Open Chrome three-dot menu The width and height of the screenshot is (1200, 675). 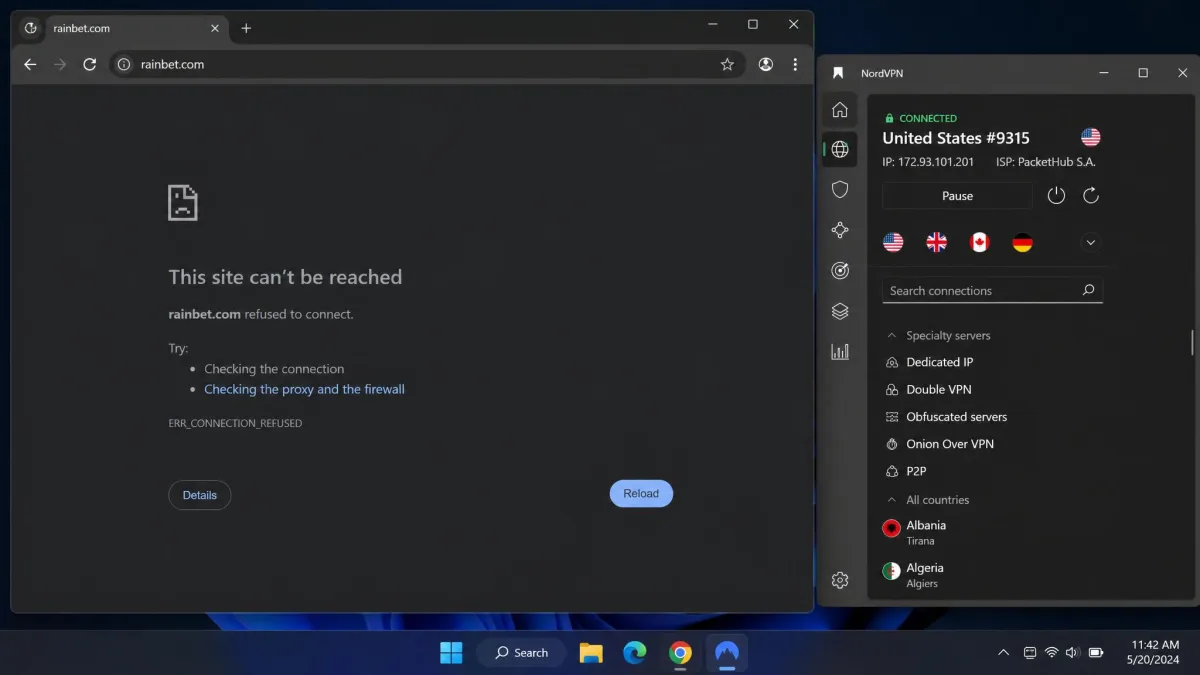click(795, 64)
